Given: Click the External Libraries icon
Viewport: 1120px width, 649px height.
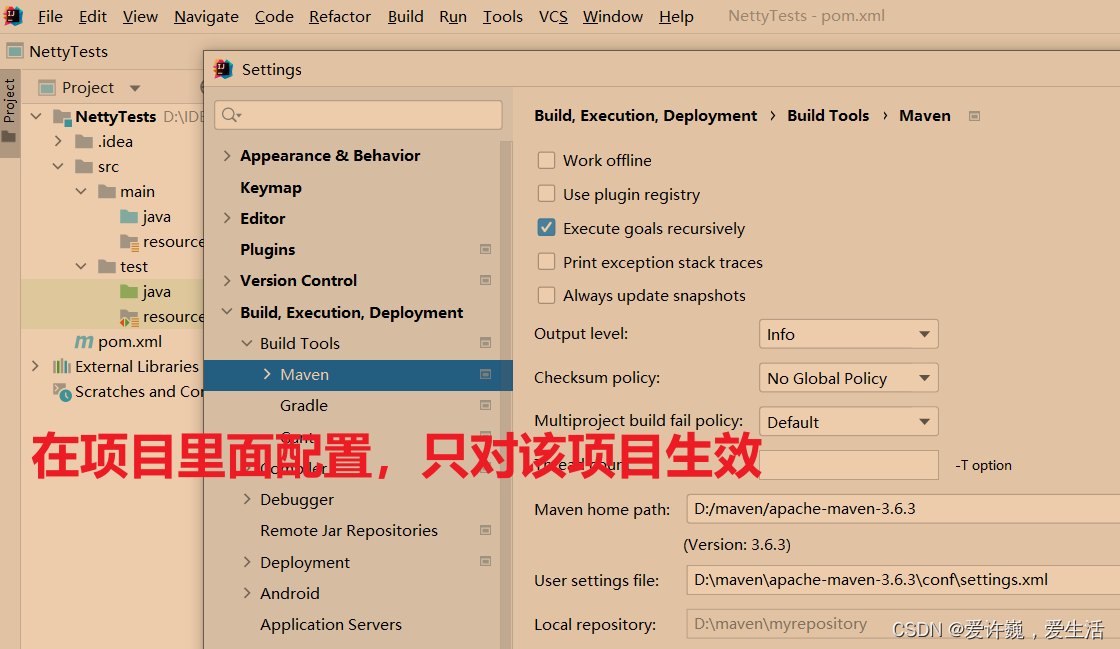Looking at the screenshot, I should pyautogui.click(x=62, y=366).
